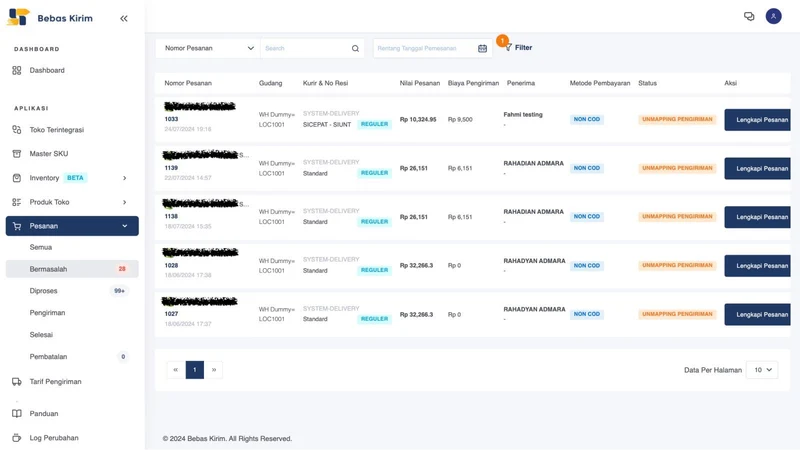
Task: Click recipient Fahmi testing
Action: coord(523,115)
